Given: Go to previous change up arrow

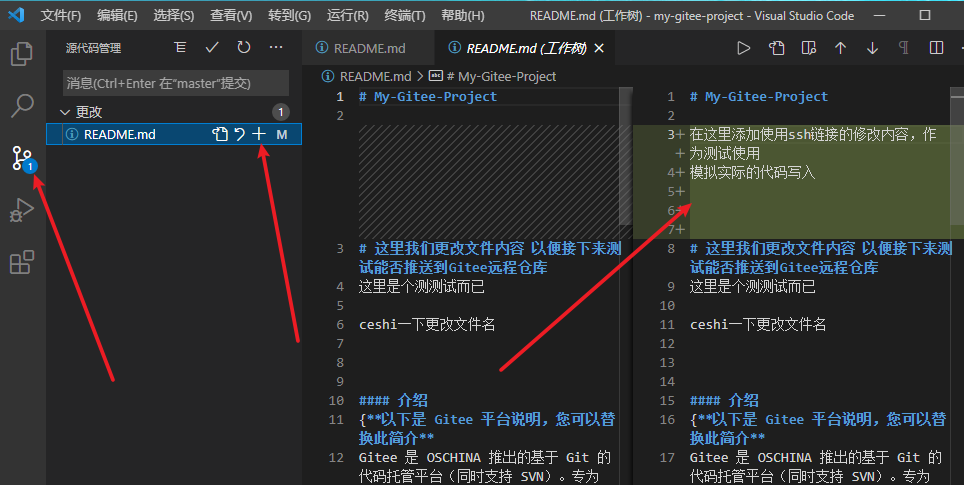Looking at the screenshot, I should click(840, 48).
